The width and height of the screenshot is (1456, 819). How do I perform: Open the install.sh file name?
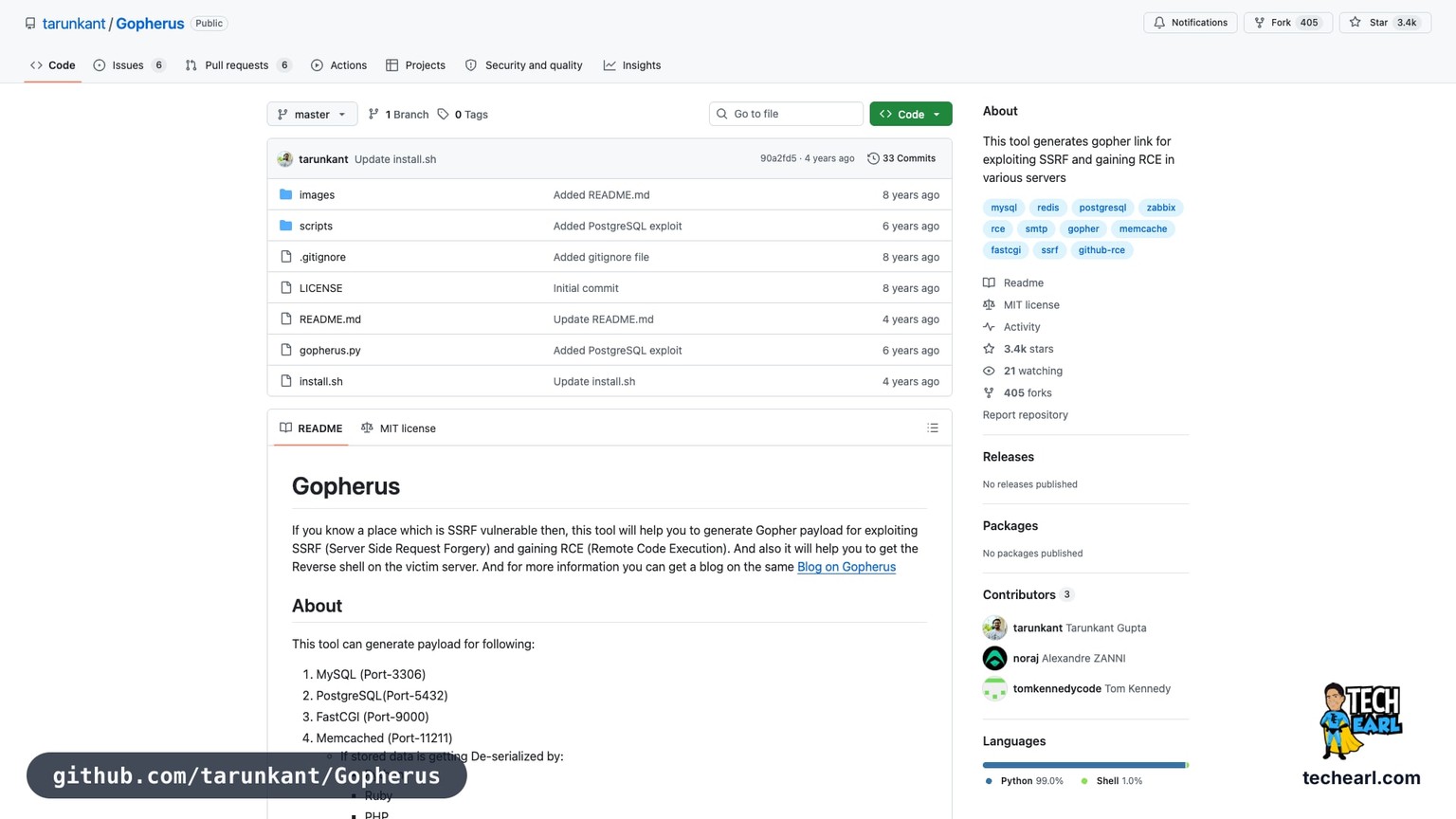[x=321, y=381]
